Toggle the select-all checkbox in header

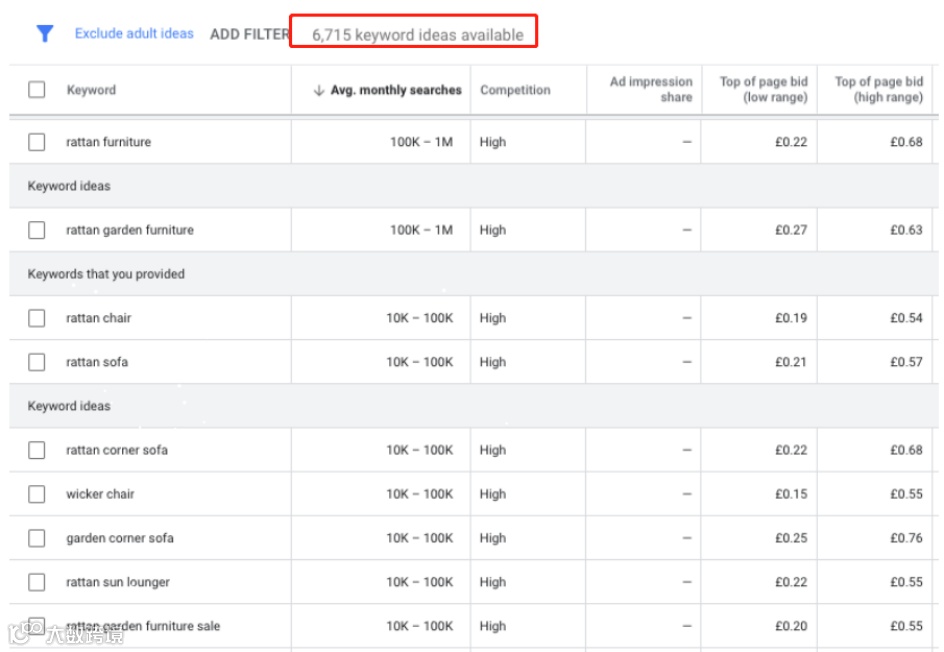point(37,90)
